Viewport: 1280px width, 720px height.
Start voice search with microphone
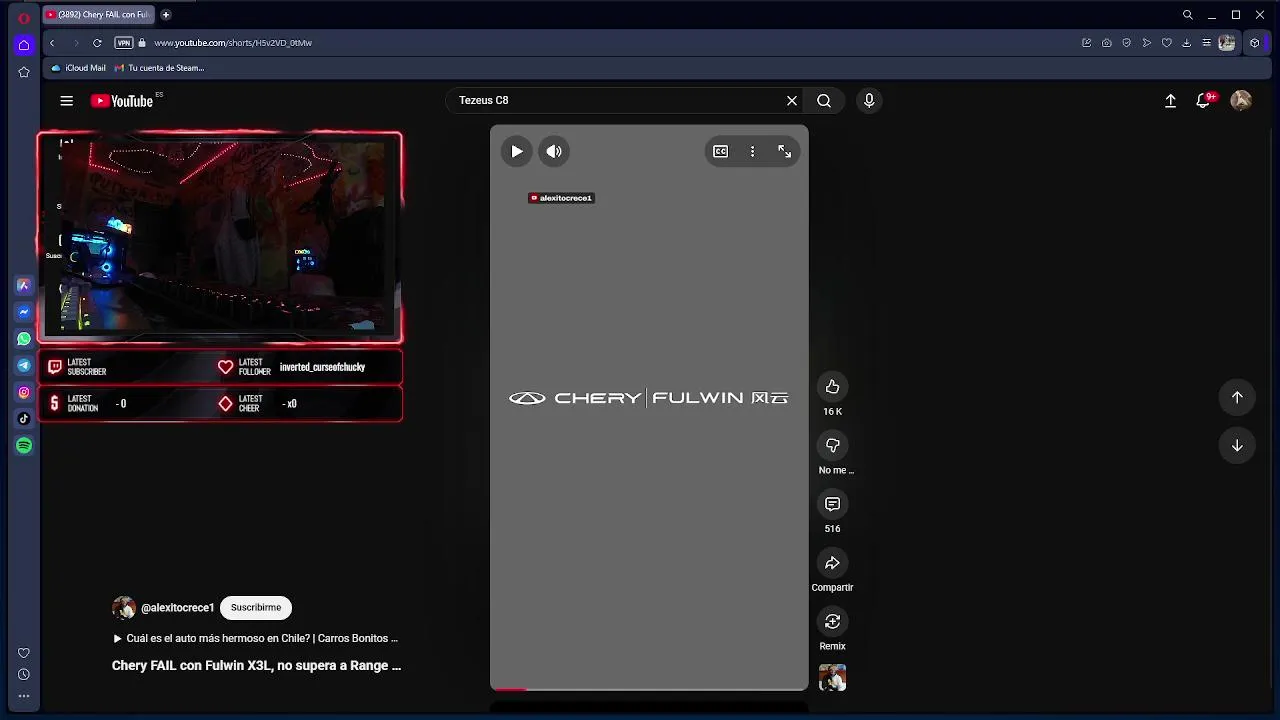pos(869,101)
